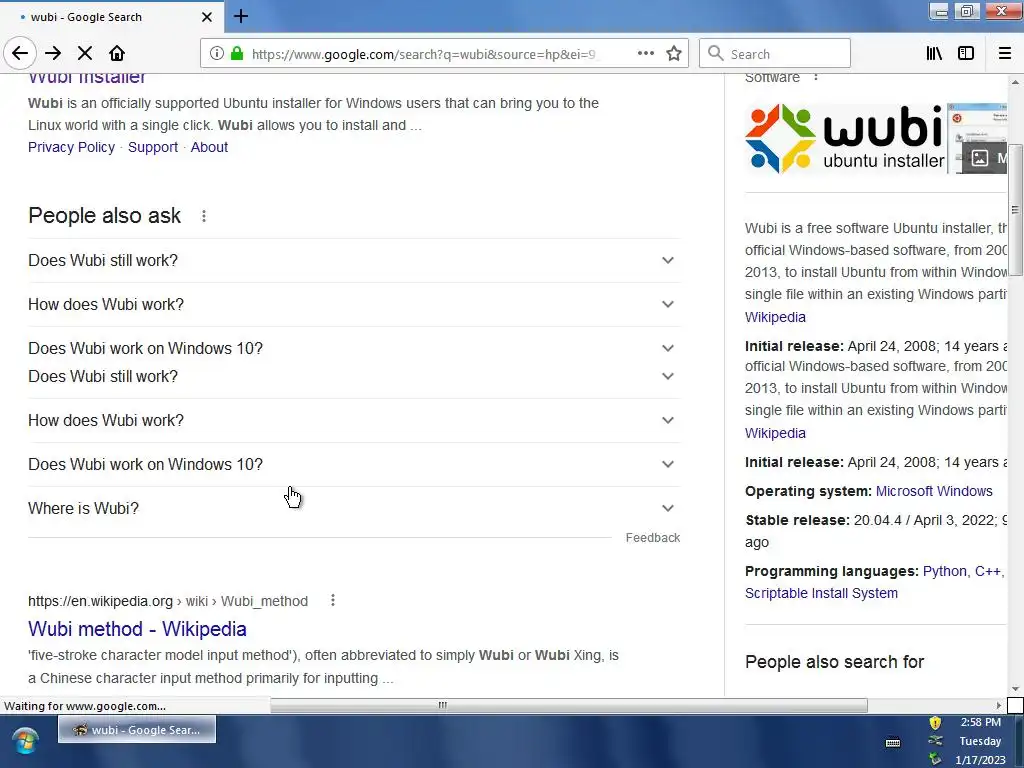Click the Wubi Installer result title

pyautogui.click(x=87, y=78)
